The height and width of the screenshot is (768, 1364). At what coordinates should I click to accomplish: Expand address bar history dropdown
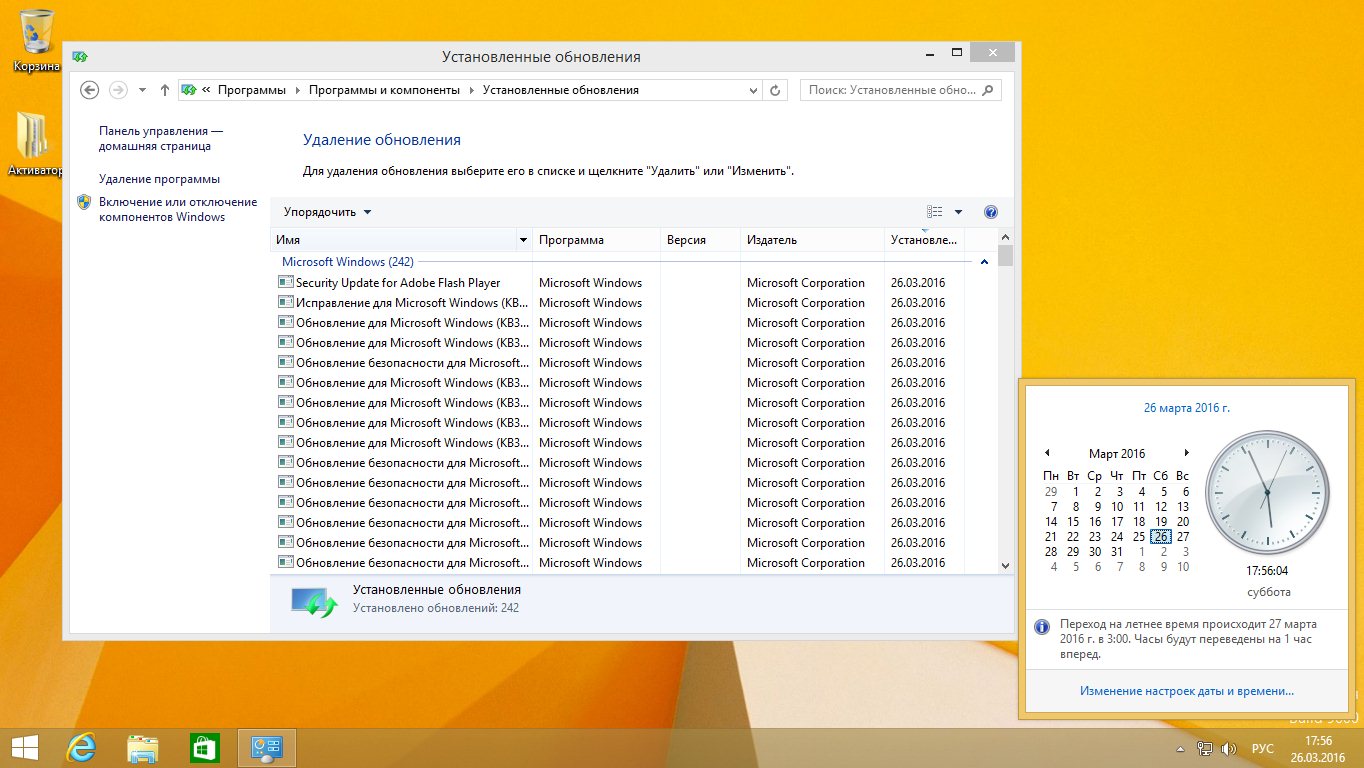754,90
